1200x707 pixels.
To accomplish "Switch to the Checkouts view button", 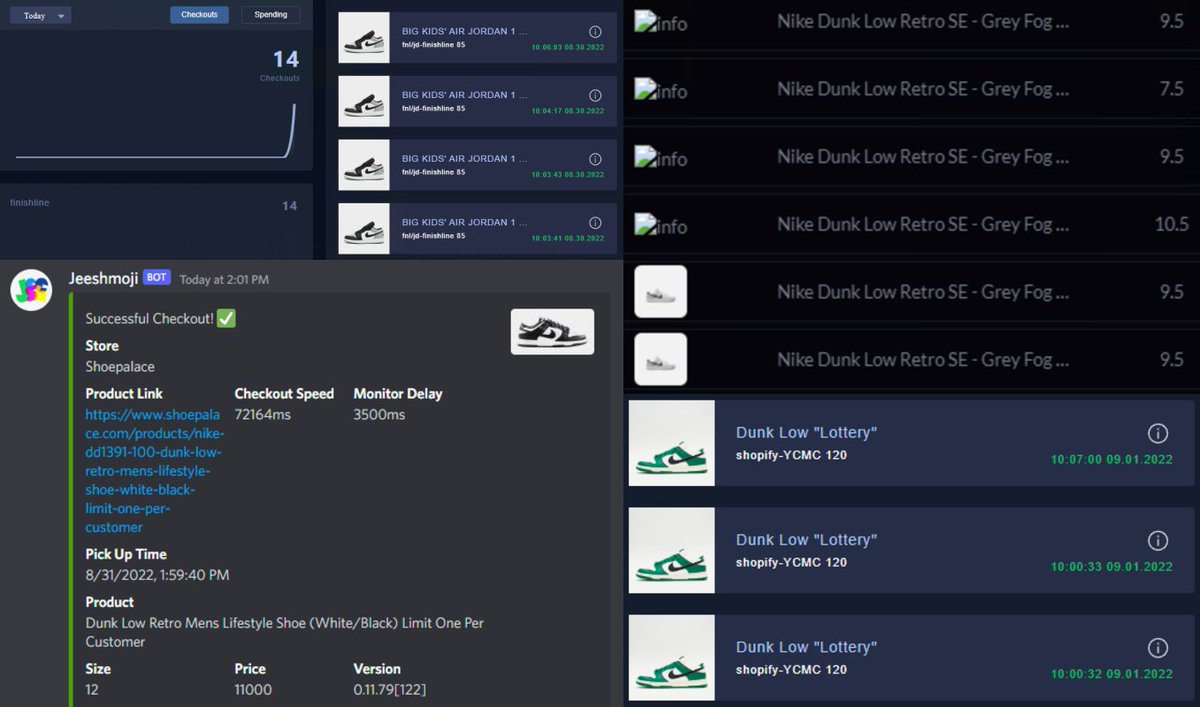I will pos(199,15).
